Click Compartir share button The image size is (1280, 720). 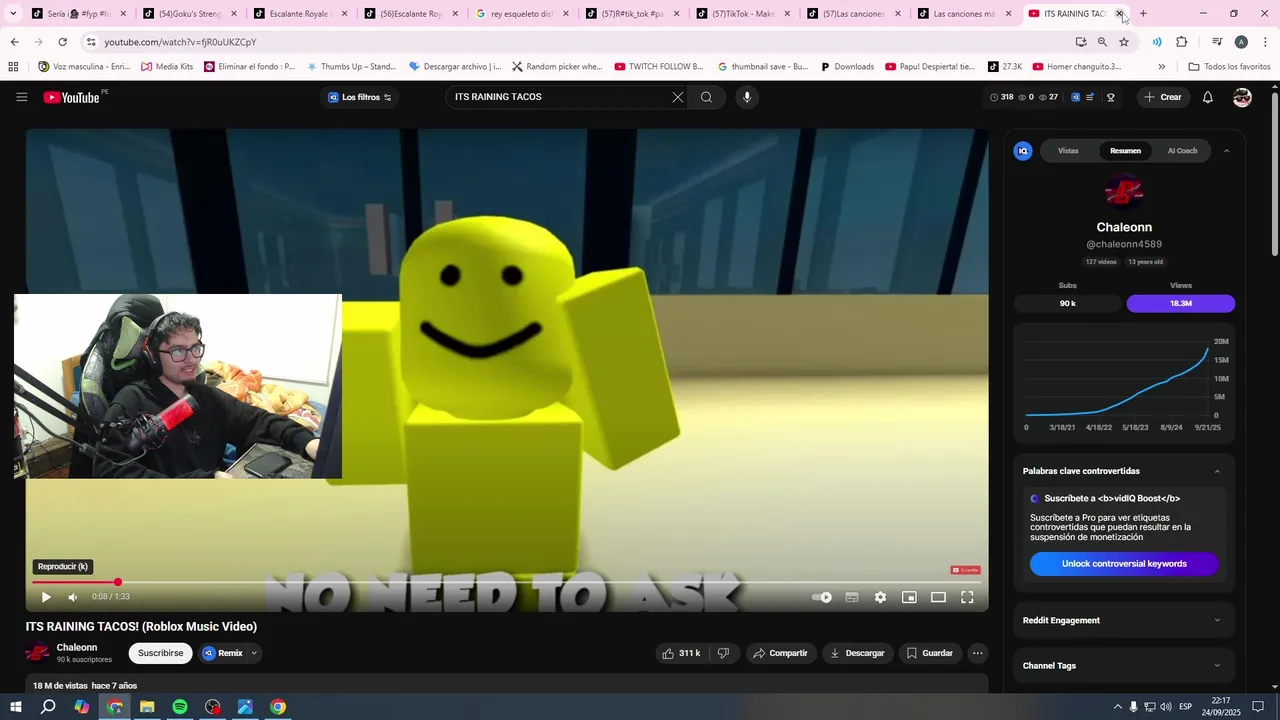[780, 653]
